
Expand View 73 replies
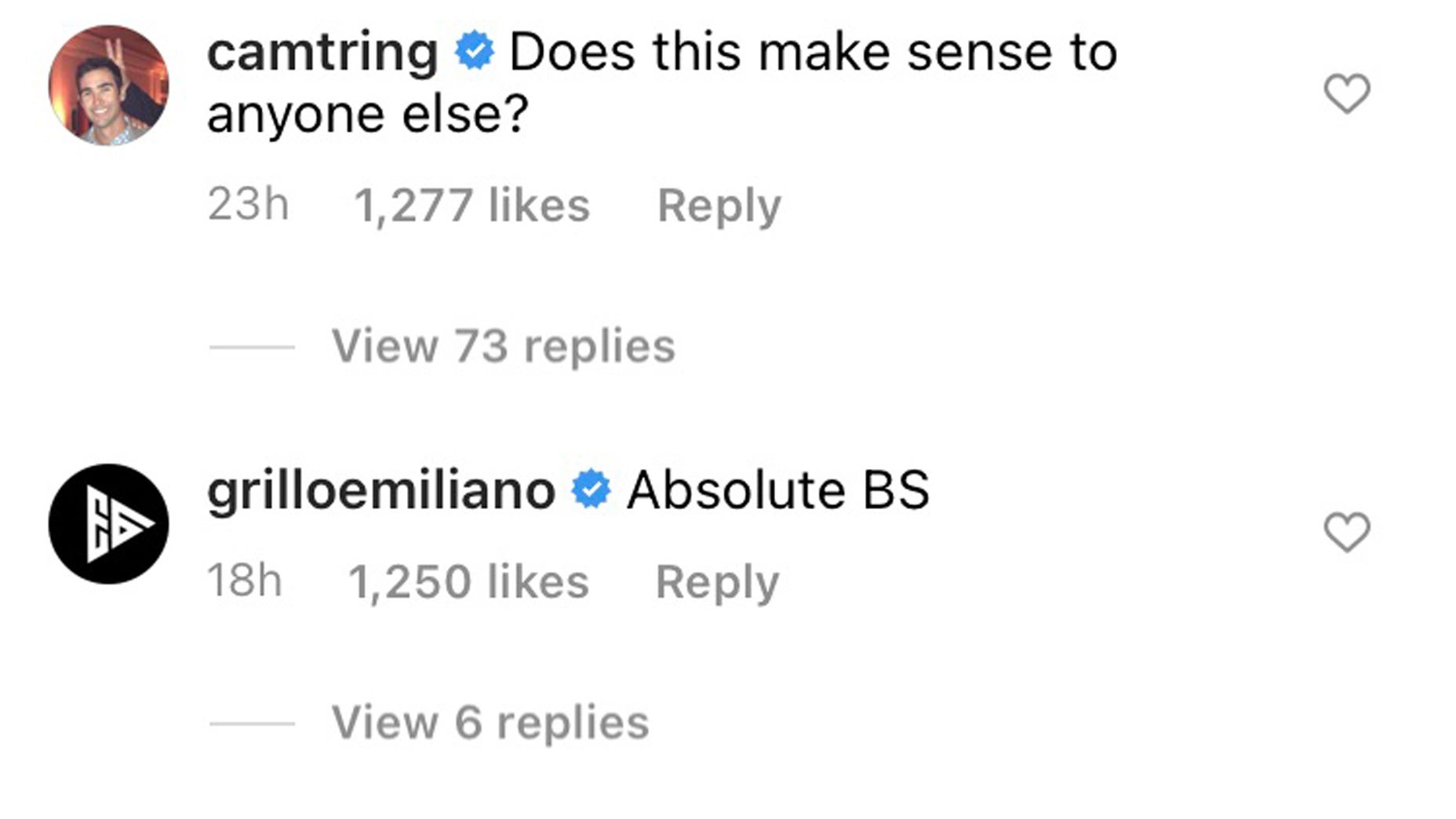503,346
